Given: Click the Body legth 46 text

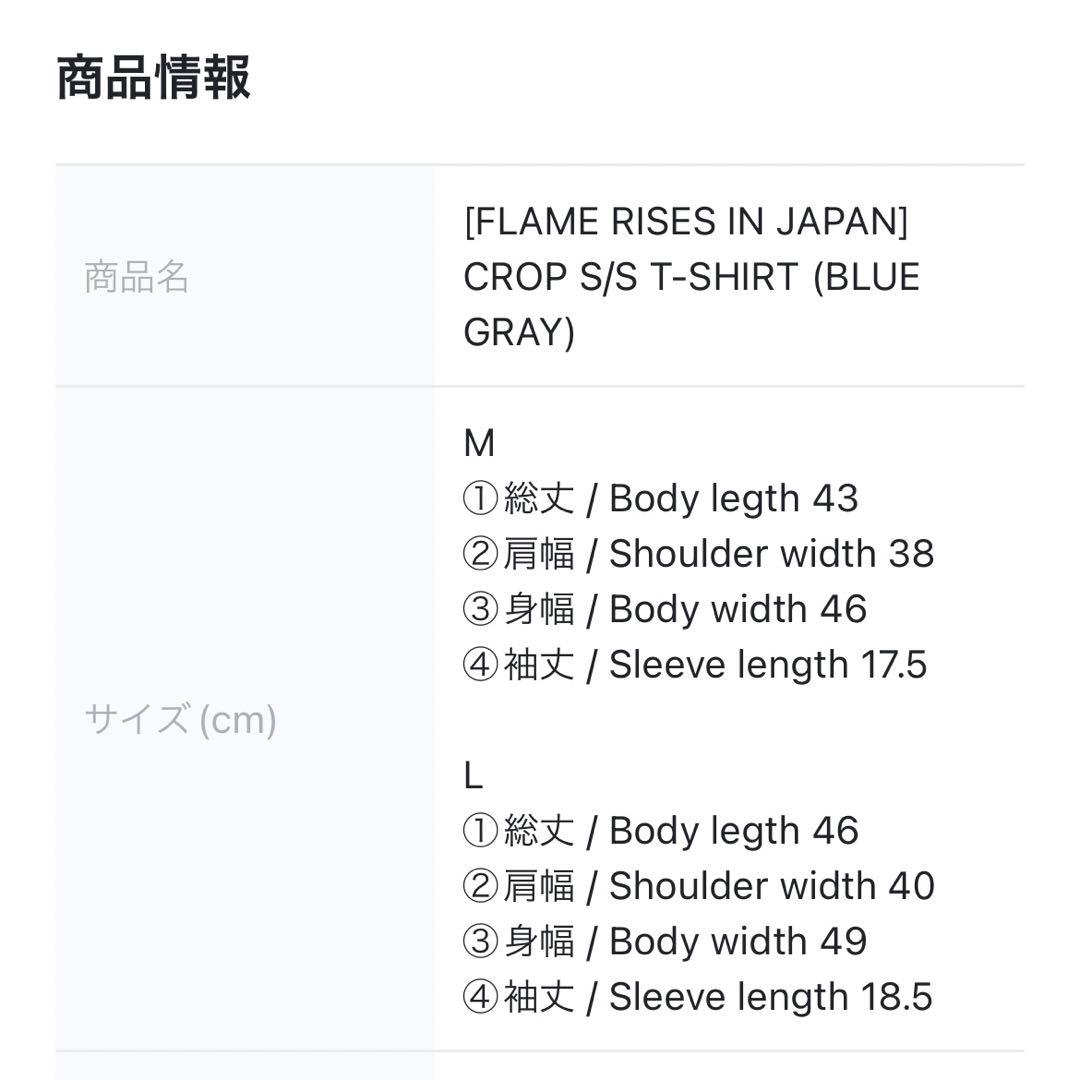Looking at the screenshot, I should pos(733,831).
